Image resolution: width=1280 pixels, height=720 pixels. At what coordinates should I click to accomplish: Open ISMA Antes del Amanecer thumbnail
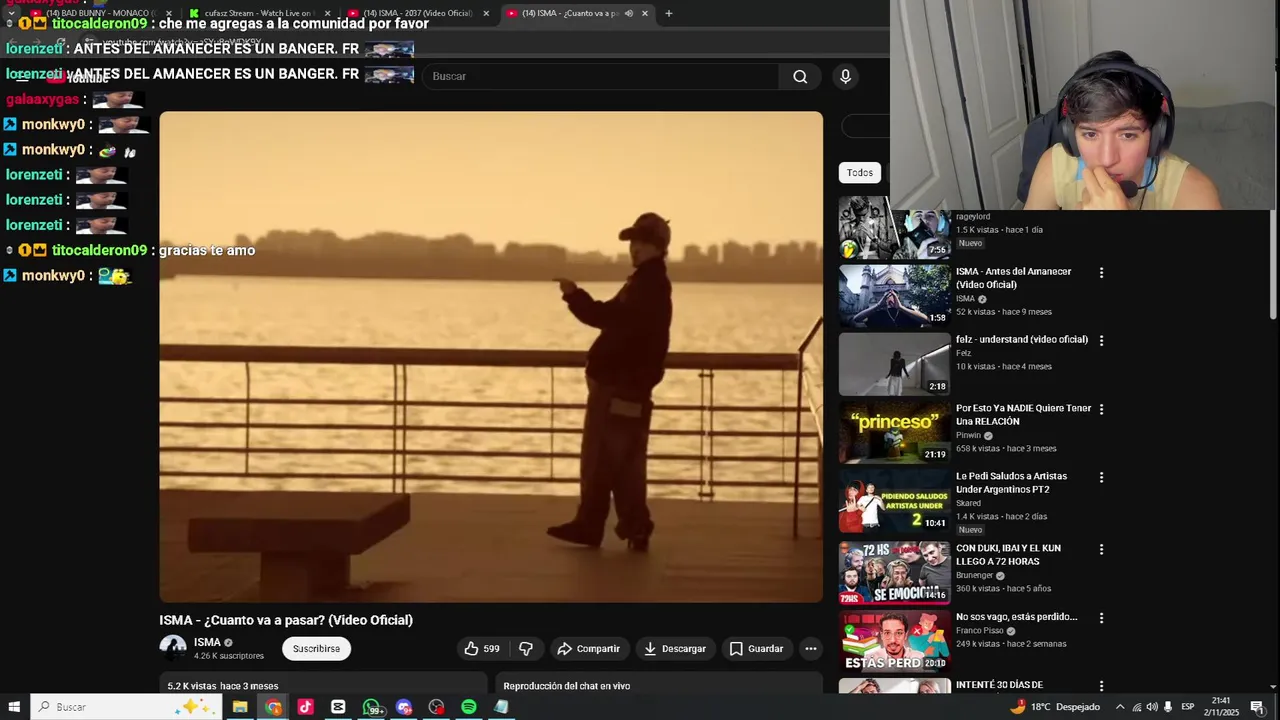coord(894,295)
